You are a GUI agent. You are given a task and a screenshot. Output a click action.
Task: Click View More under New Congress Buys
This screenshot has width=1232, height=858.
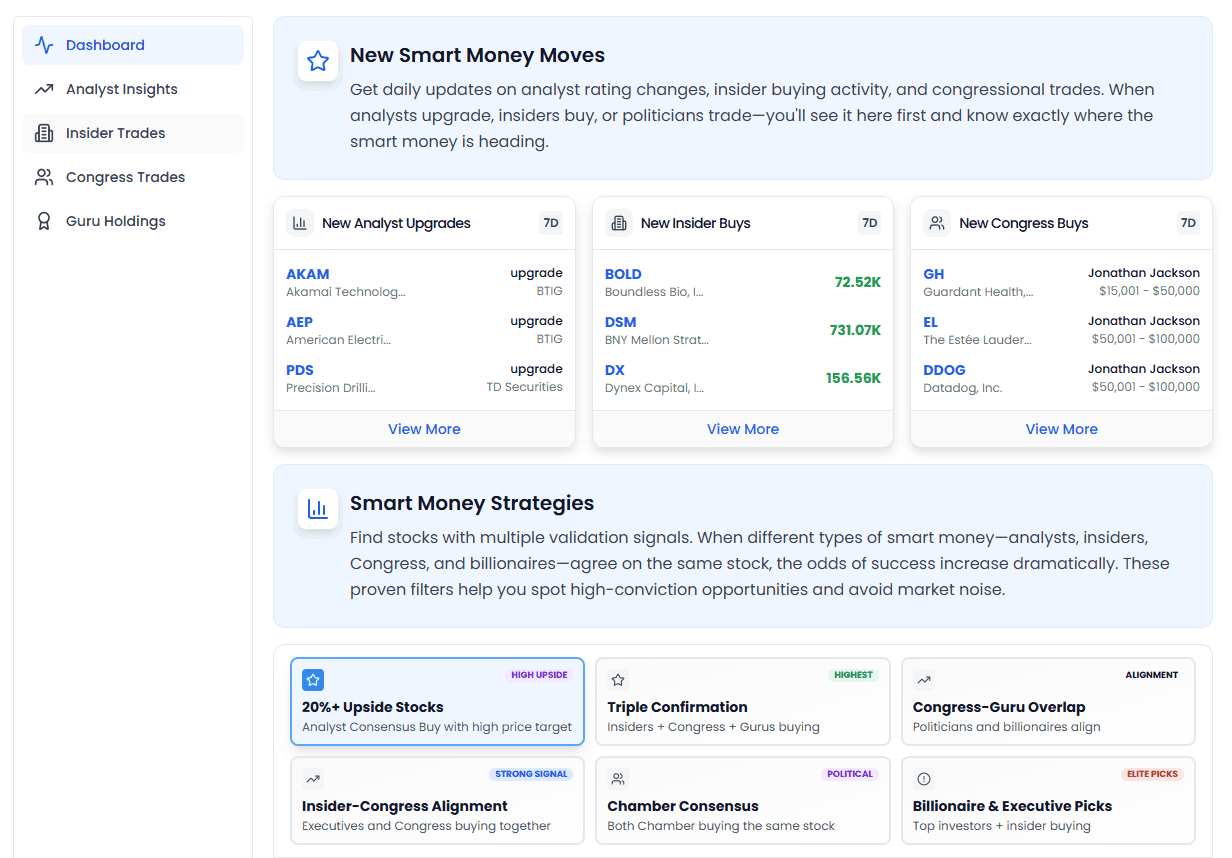[x=1061, y=429]
